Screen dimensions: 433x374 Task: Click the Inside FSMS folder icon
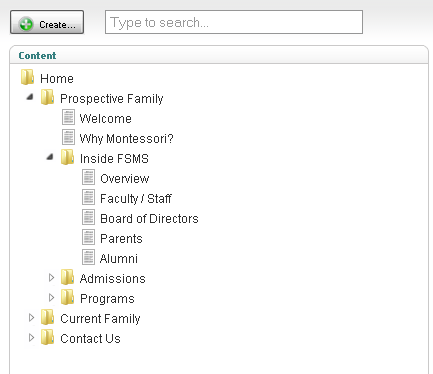tap(67, 157)
